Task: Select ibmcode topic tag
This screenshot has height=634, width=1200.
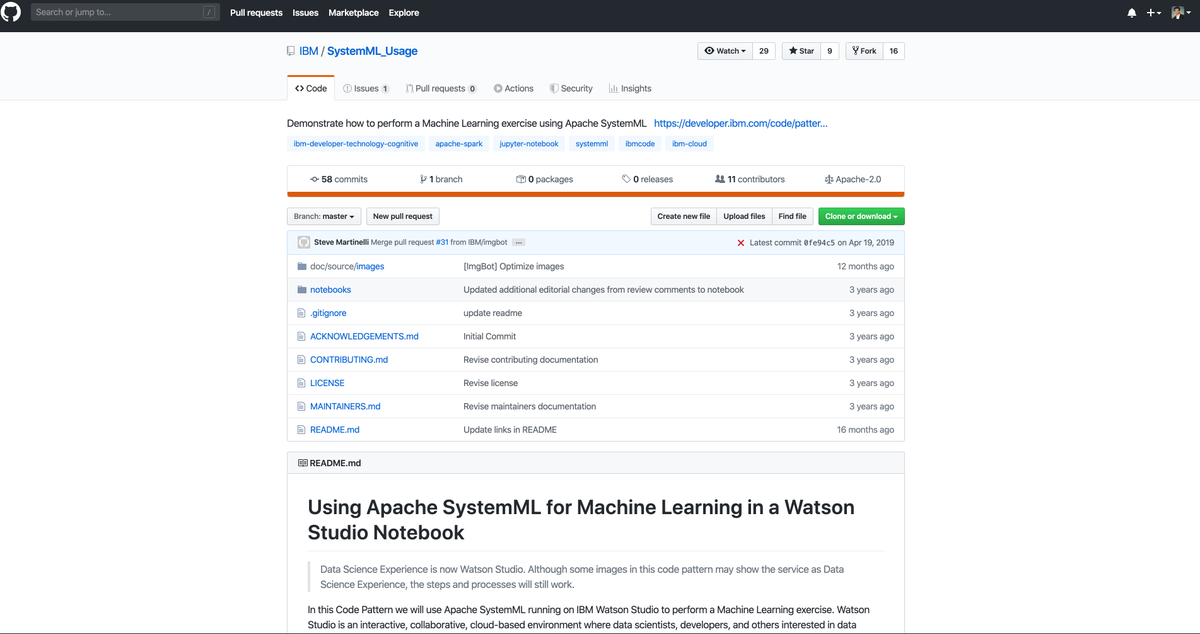Action: pyautogui.click(x=640, y=144)
